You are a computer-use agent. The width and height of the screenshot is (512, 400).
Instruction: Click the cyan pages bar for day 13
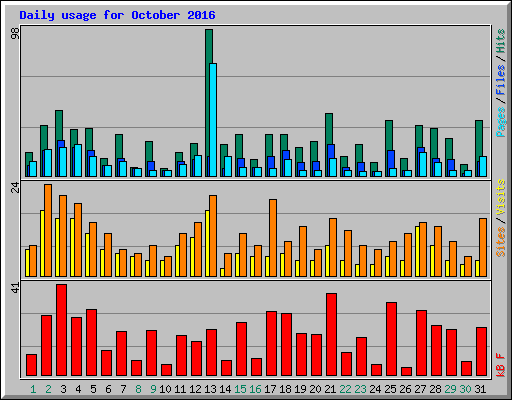pyautogui.click(x=213, y=120)
